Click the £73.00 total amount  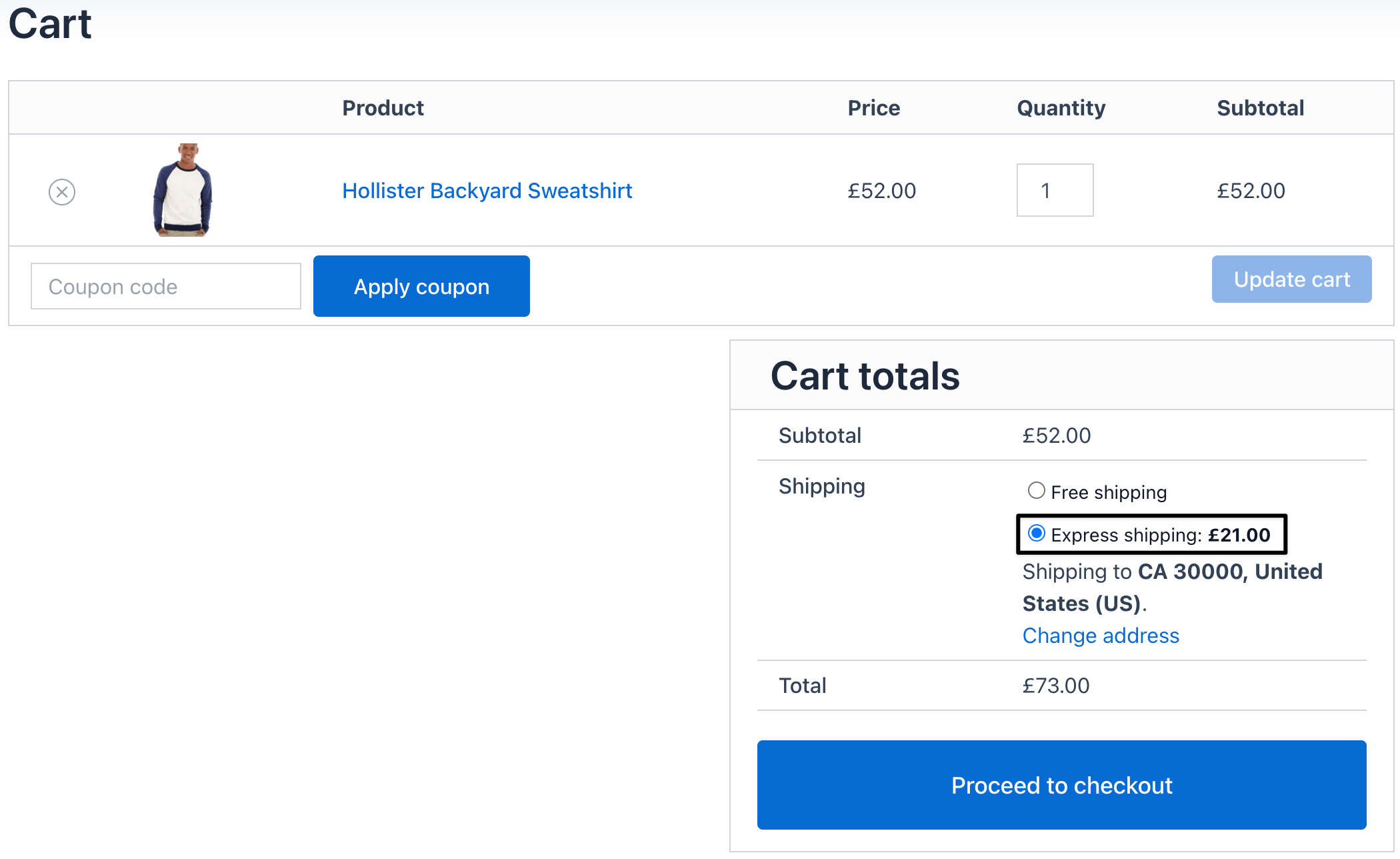pyautogui.click(x=1056, y=686)
